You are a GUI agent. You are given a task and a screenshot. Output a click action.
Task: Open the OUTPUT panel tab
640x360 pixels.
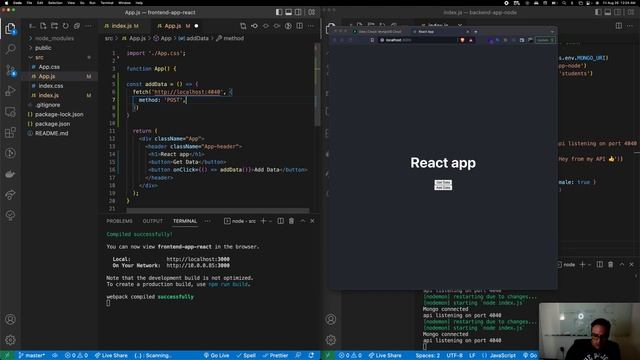tap(153, 221)
